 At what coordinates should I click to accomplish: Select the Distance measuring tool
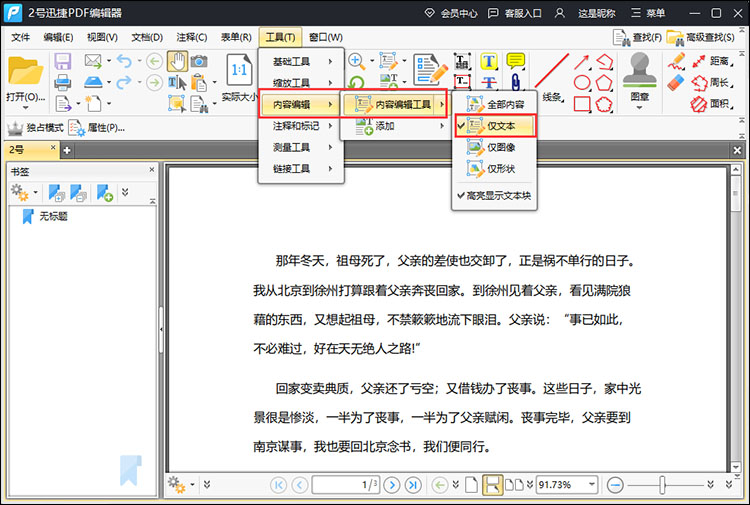pos(711,61)
